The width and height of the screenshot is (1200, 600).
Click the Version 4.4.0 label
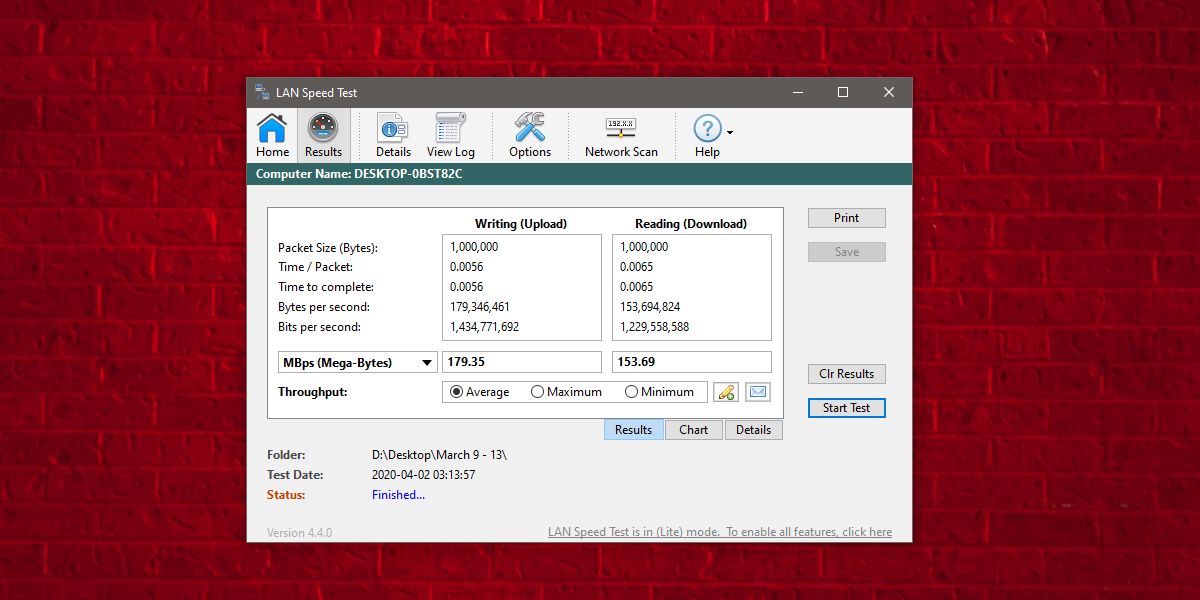(299, 532)
